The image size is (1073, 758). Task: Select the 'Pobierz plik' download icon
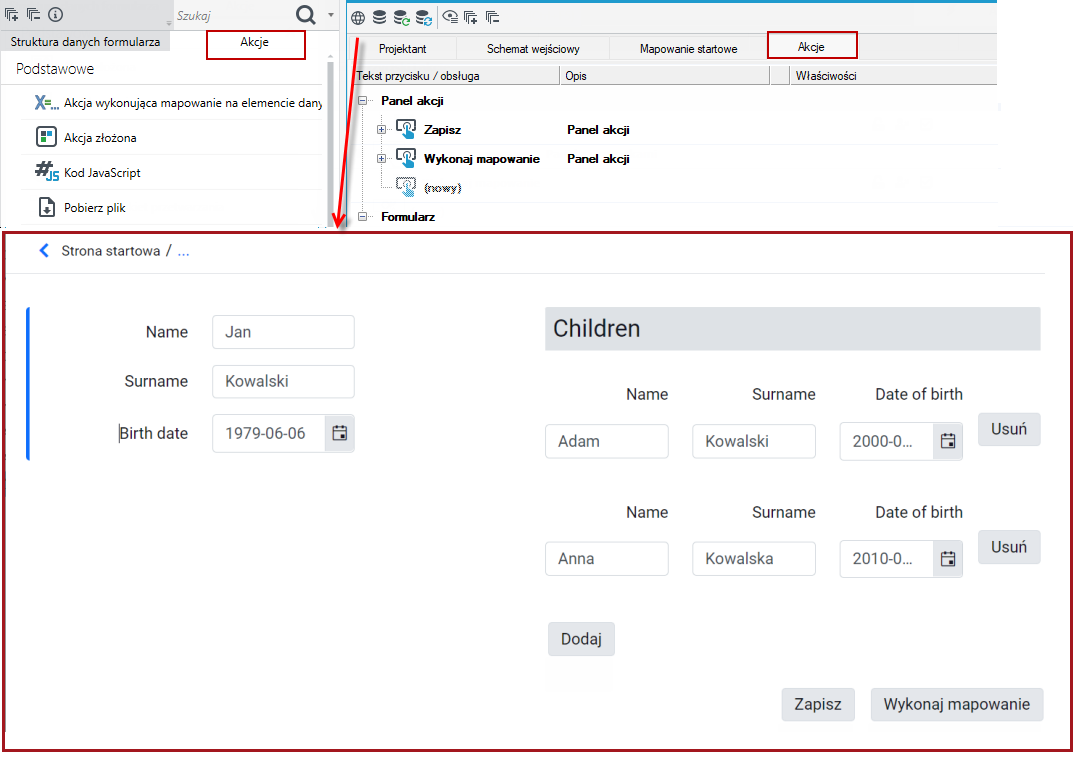47,207
